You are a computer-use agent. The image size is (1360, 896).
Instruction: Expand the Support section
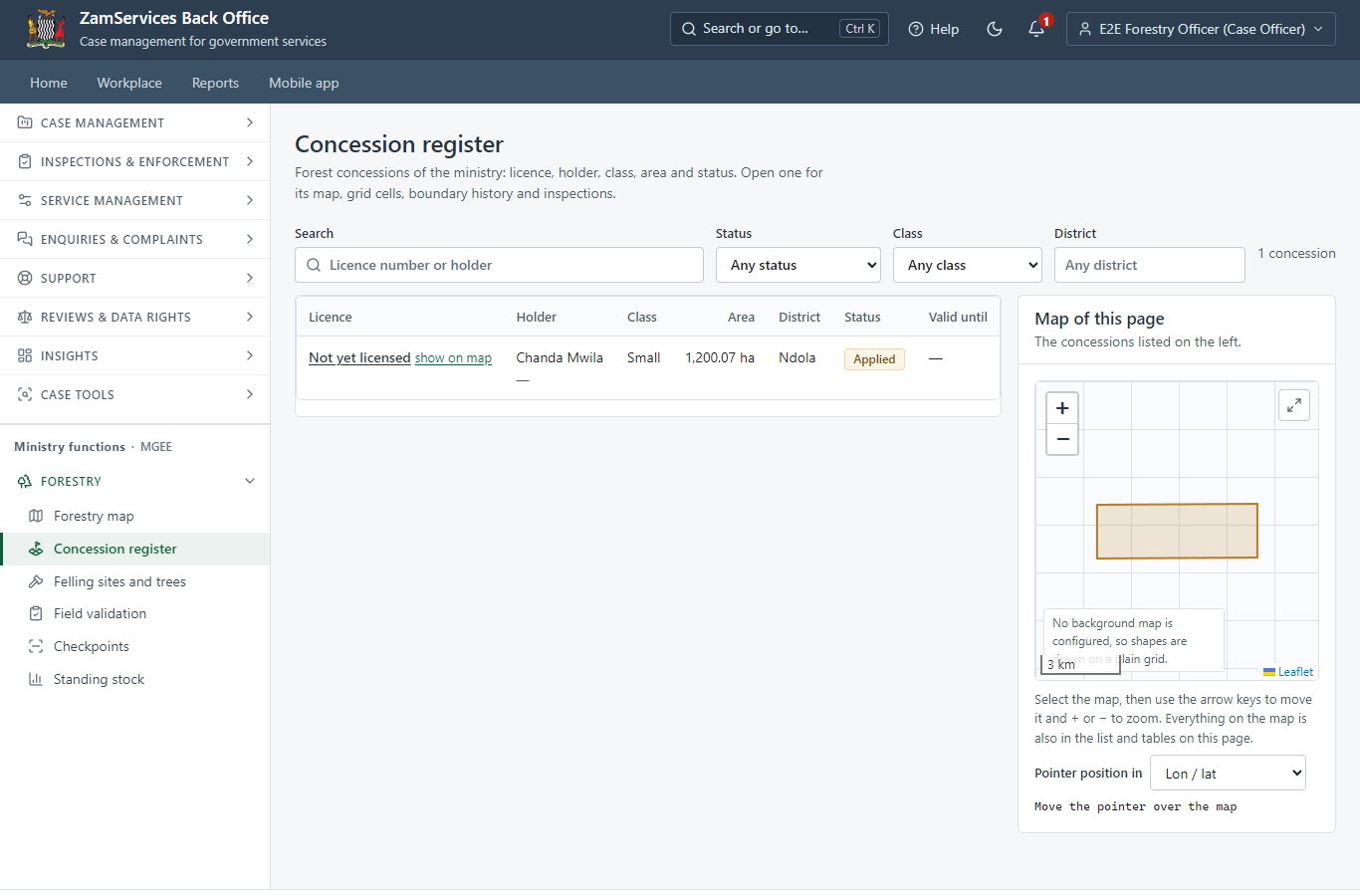click(134, 278)
